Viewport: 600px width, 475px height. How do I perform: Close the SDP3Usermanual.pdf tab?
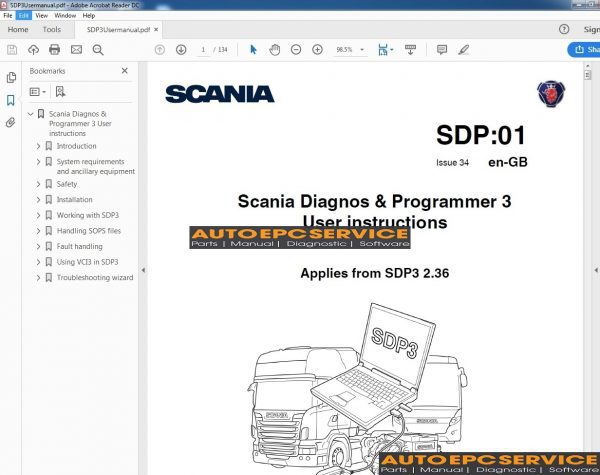coord(156,29)
